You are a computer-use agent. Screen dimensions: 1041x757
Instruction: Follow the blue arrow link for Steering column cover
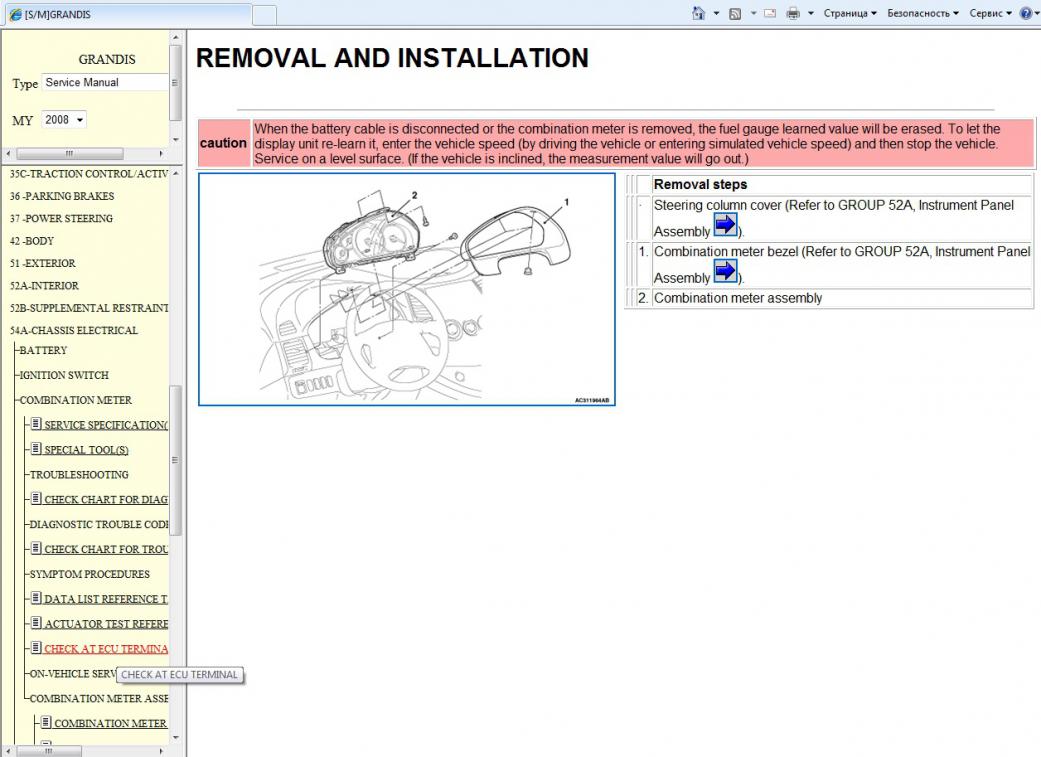tap(725, 224)
